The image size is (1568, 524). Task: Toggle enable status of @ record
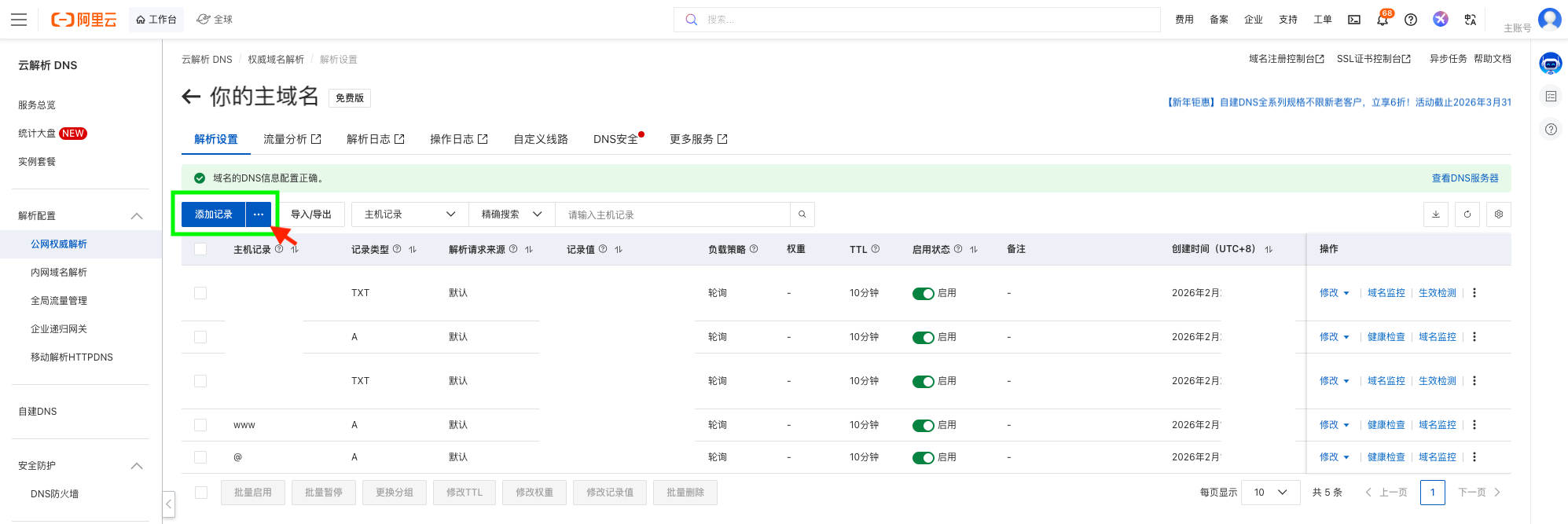pos(923,457)
